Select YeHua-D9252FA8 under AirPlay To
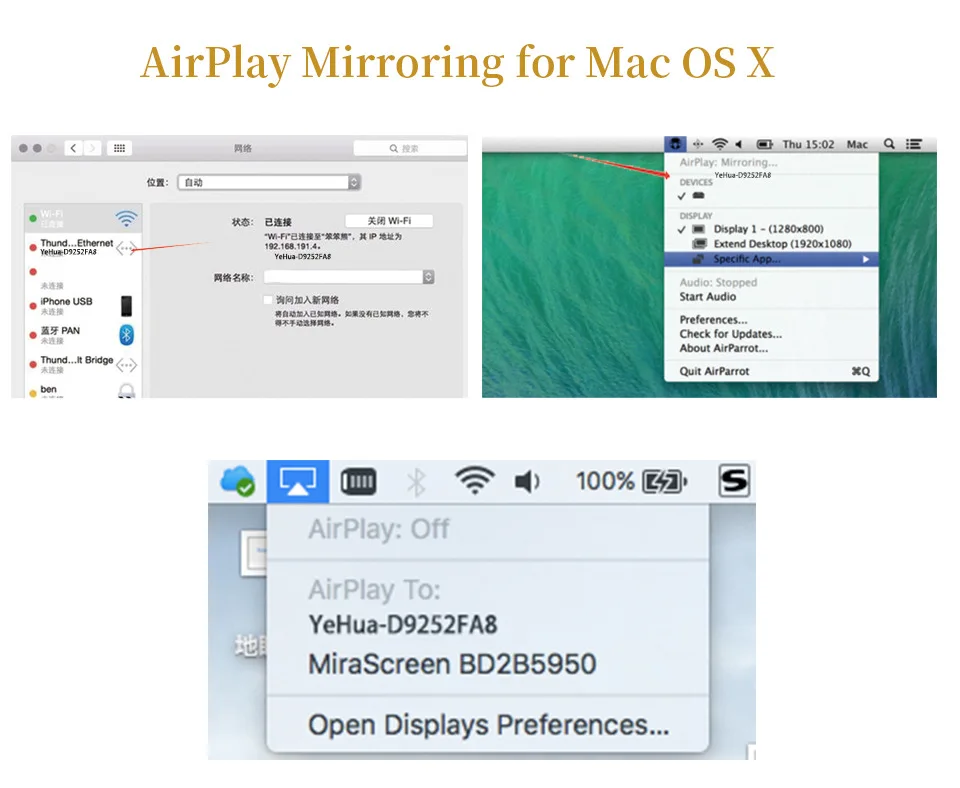Screen dimensions: 960x788 (x=403, y=625)
